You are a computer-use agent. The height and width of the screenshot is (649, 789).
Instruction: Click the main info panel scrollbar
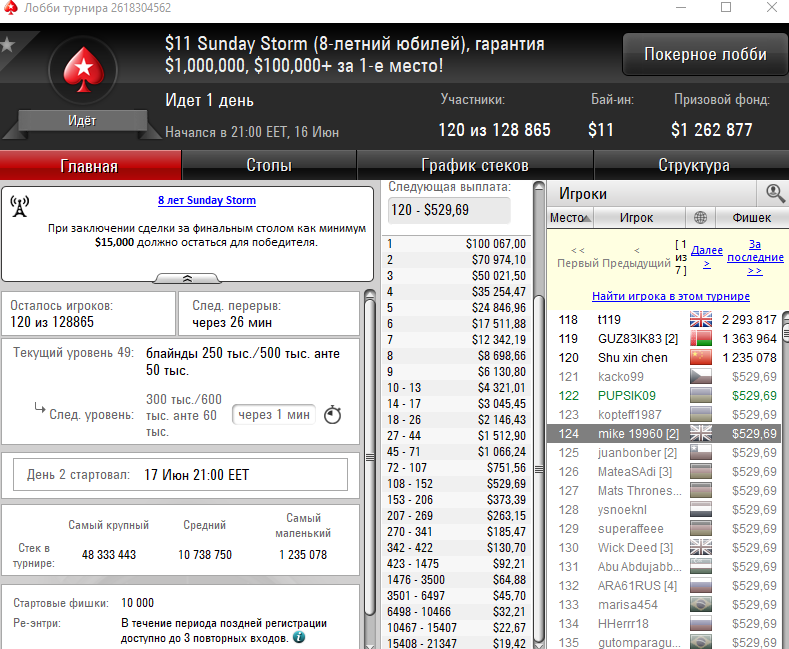tap(370, 457)
